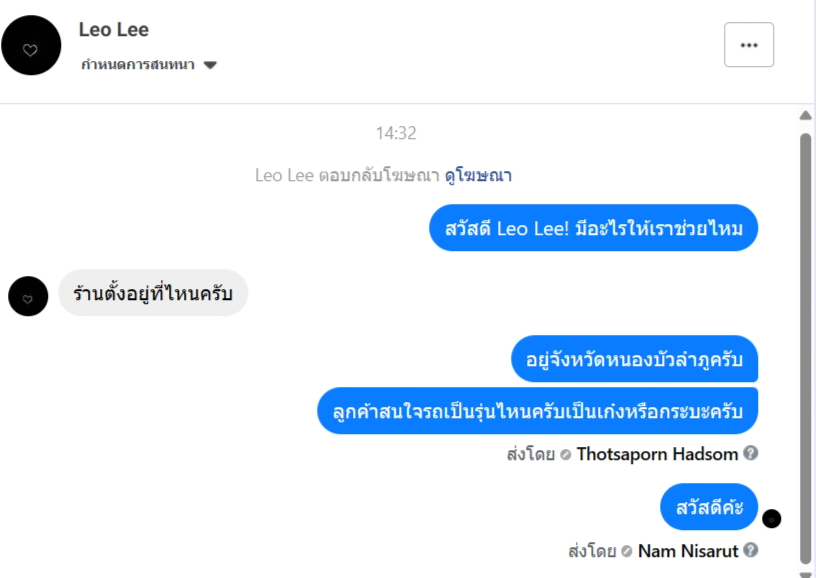Click the scrollbar down arrow
Image resolution: width=816 pixels, height=578 pixels.
806,573
